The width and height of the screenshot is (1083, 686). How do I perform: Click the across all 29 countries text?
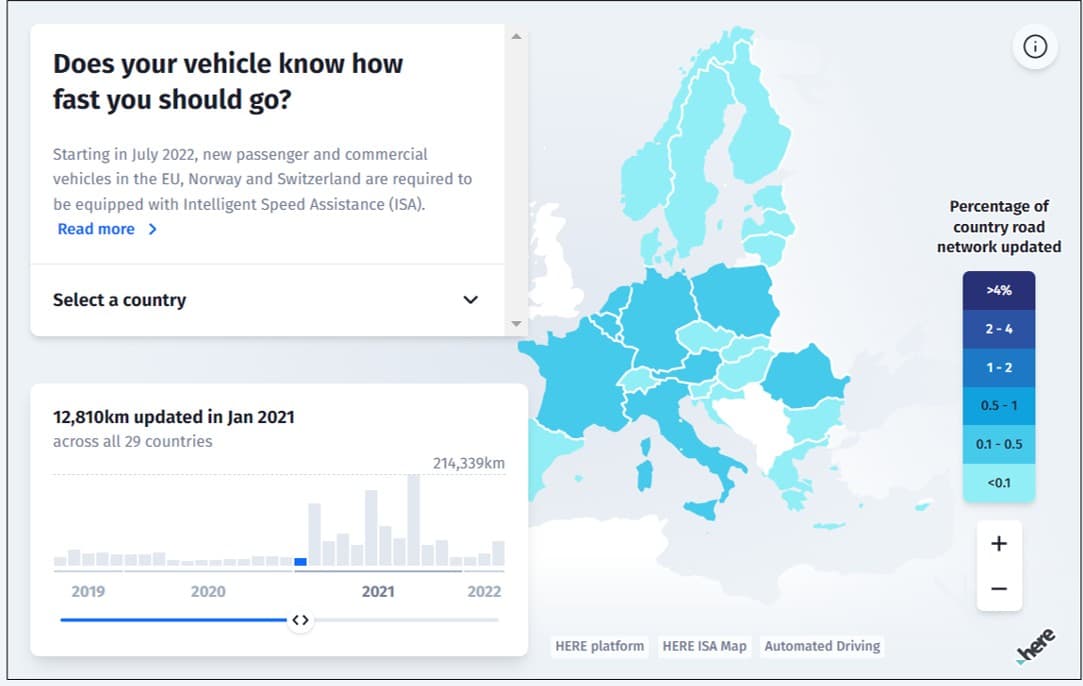coord(133,441)
